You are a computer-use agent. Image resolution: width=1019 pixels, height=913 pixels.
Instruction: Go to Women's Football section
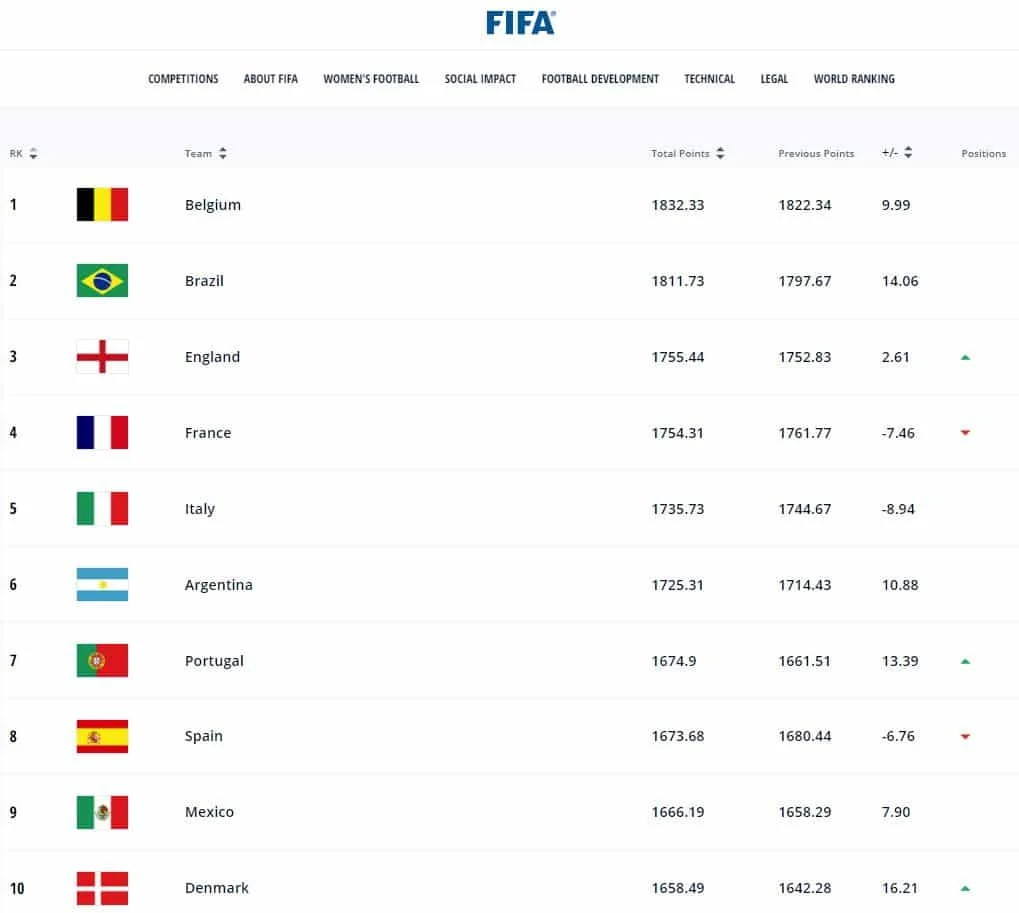371,79
